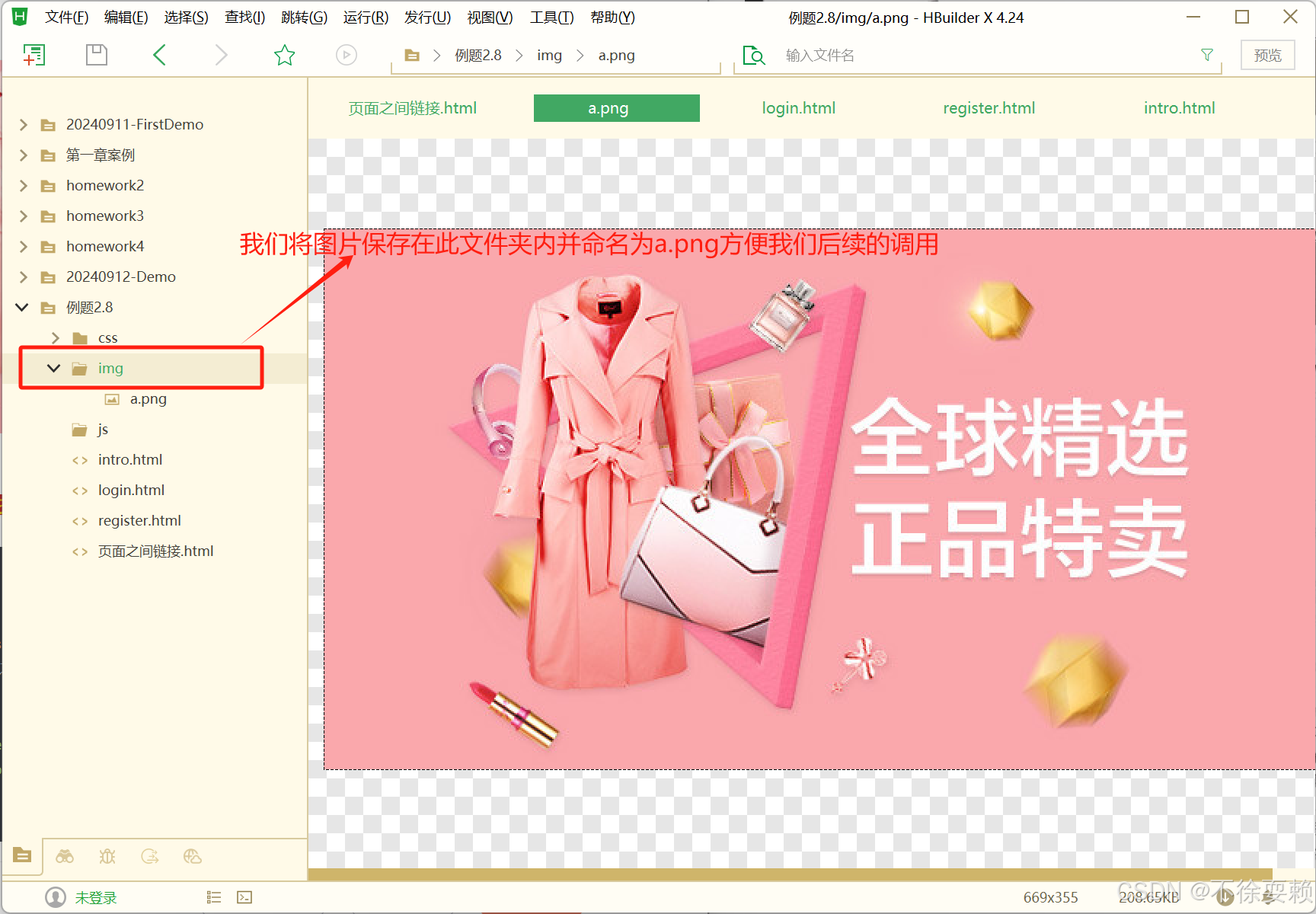Click the user avatar icon in status bar
1316x914 pixels.
click(x=56, y=897)
